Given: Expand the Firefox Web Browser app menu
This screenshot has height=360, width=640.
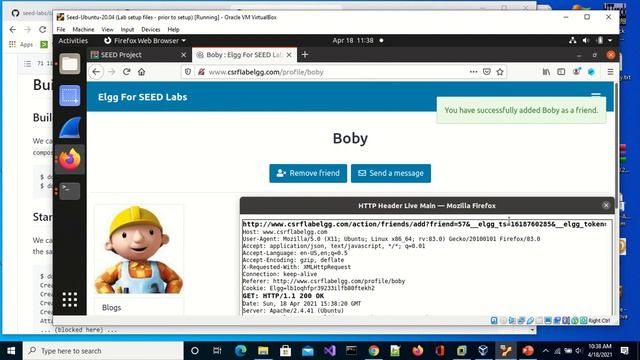Looking at the screenshot, I should [145, 40].
